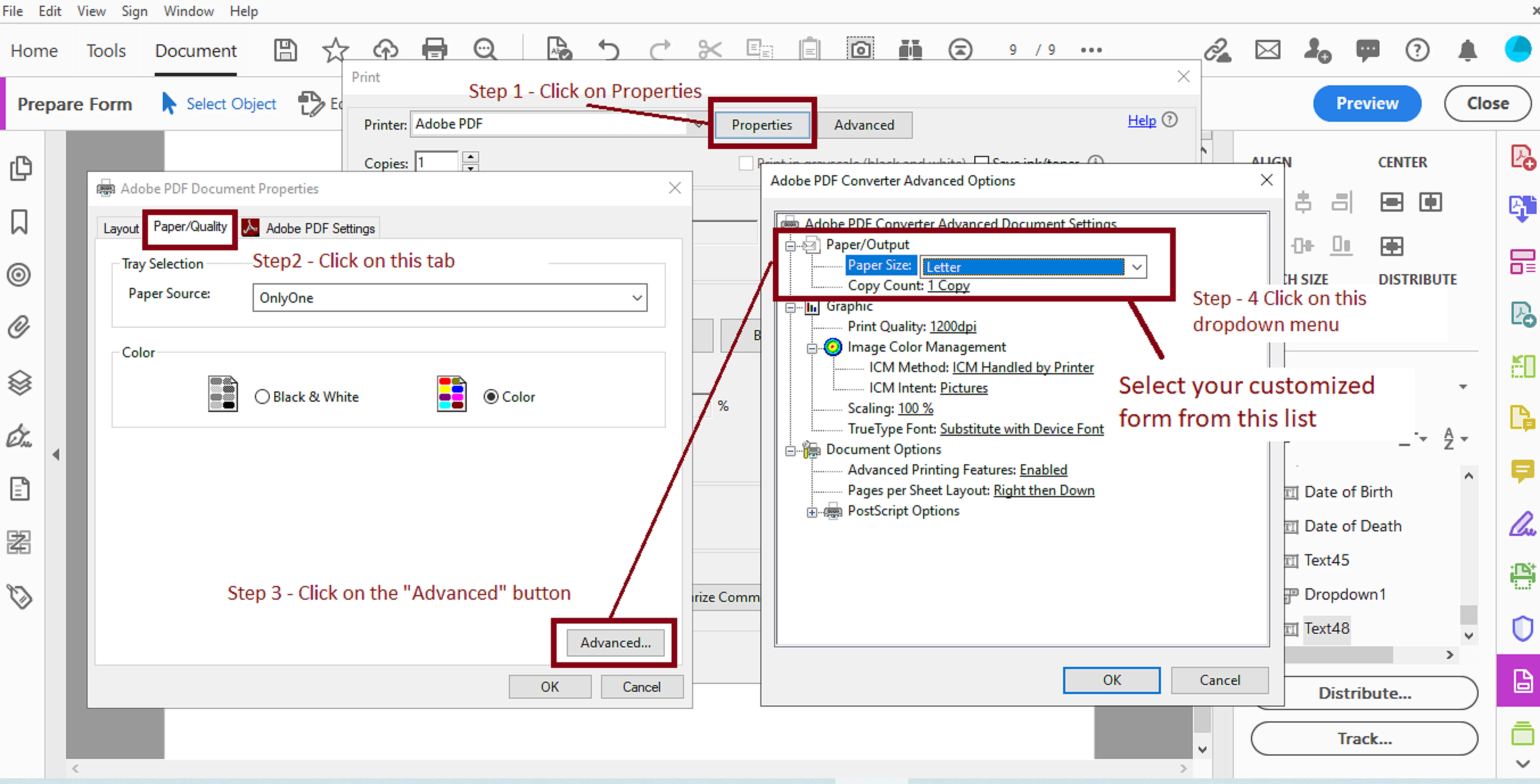Viewport: 1540px width, 784px height.
Task: Open the bookmarks panel in left sidebar
Action: [20, 222]
